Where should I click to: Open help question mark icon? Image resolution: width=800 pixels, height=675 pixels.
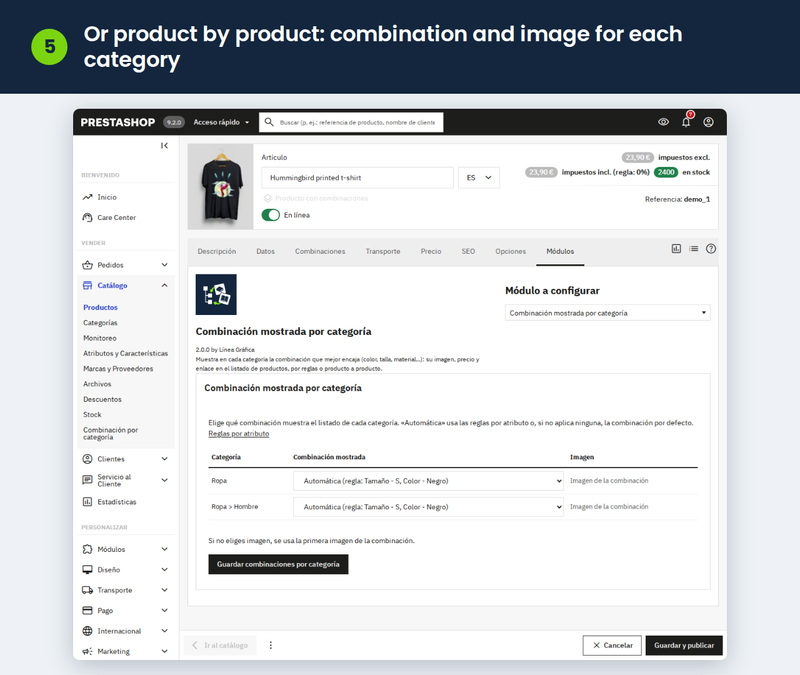pyautogui.click(x=711, y=248)
